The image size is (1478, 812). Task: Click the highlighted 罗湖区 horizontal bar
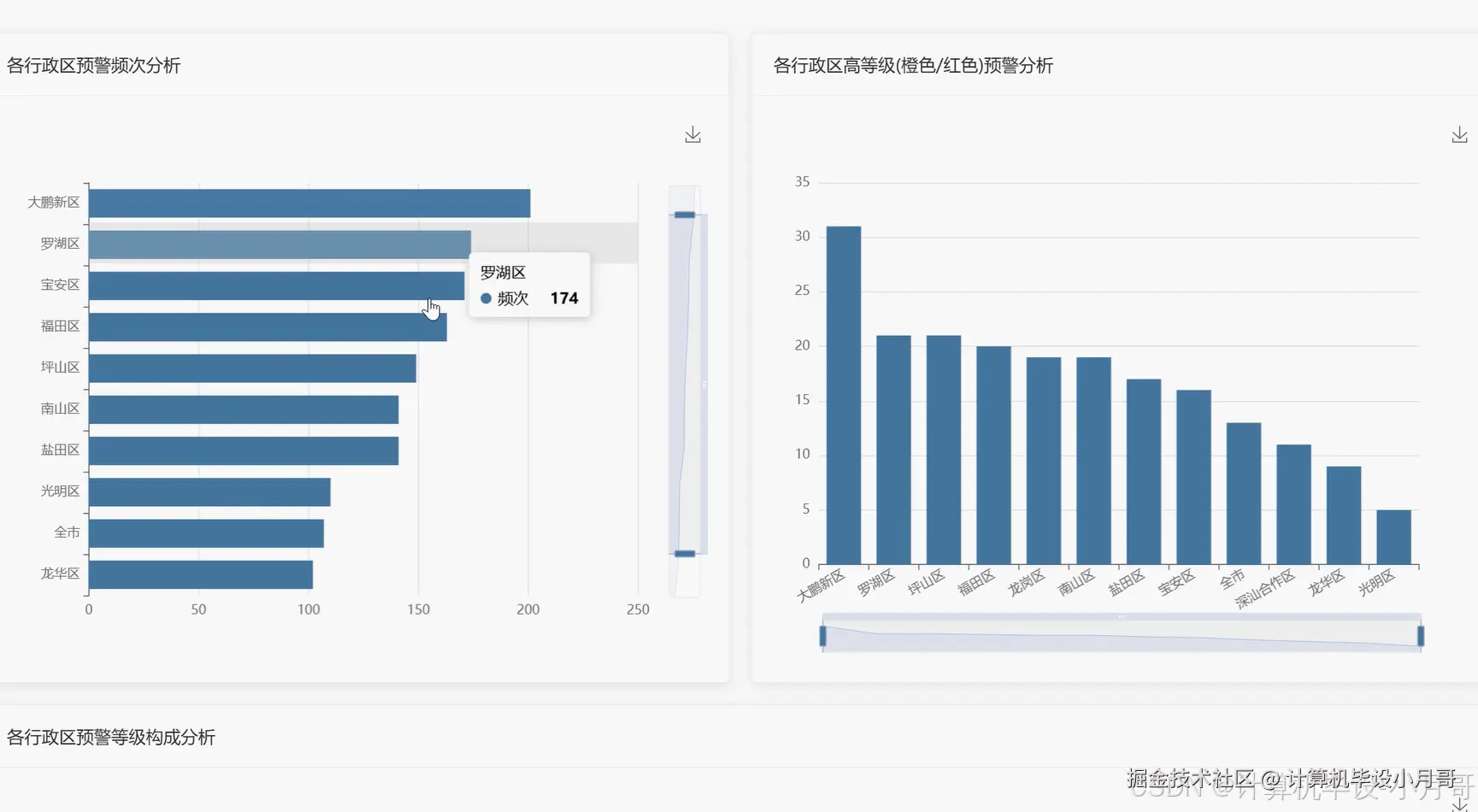280,244
